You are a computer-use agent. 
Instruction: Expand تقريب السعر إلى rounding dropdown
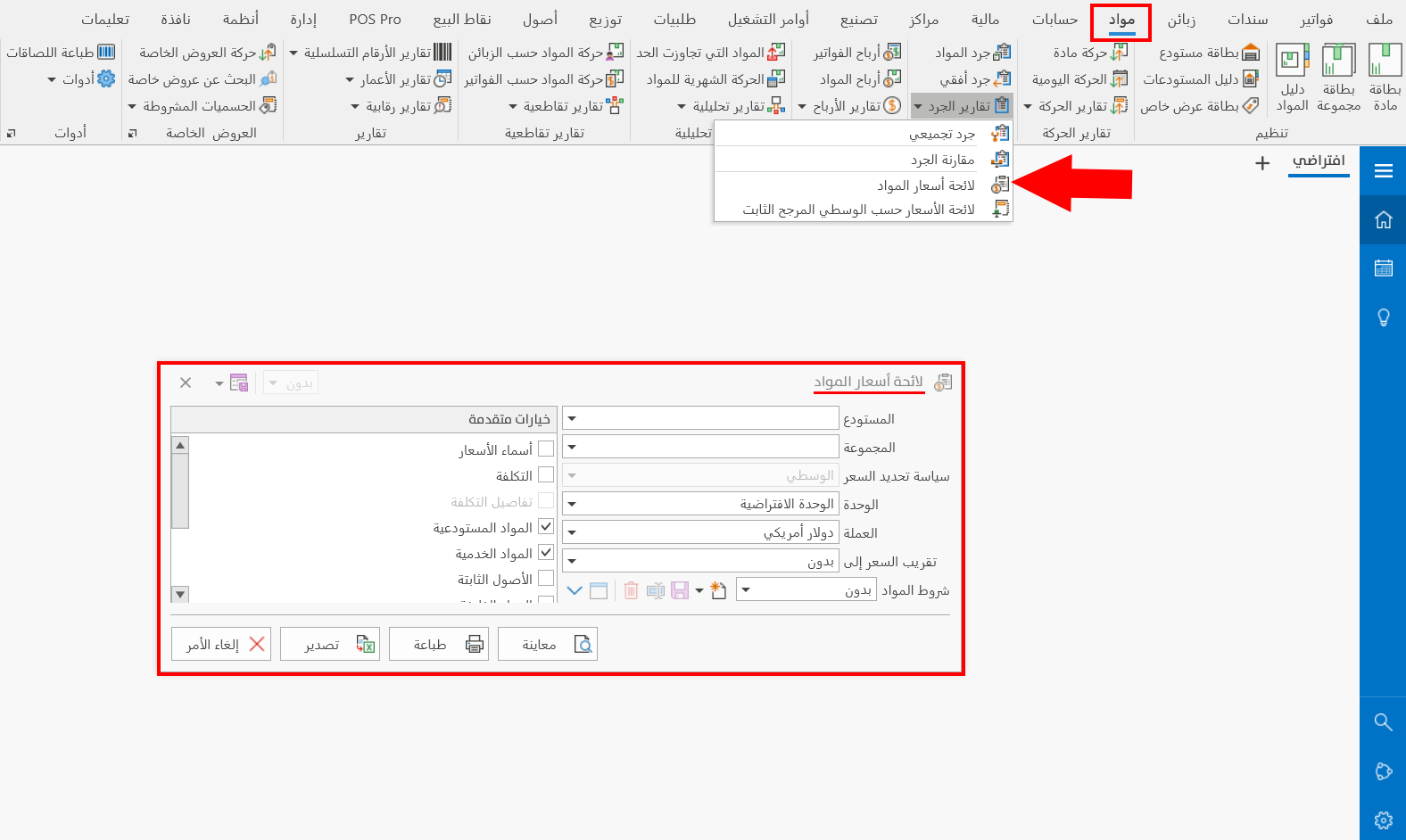(x=572, y=561)
